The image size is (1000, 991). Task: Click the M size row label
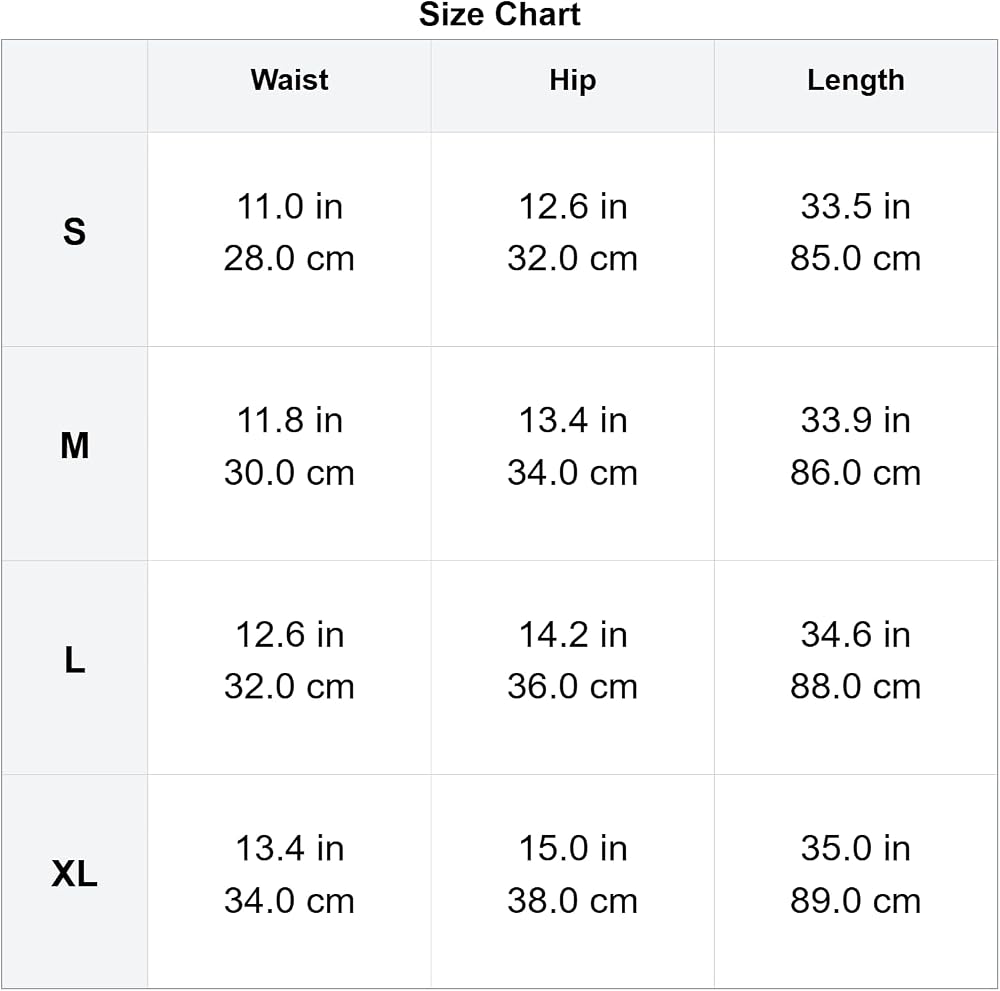click(75, 445)
